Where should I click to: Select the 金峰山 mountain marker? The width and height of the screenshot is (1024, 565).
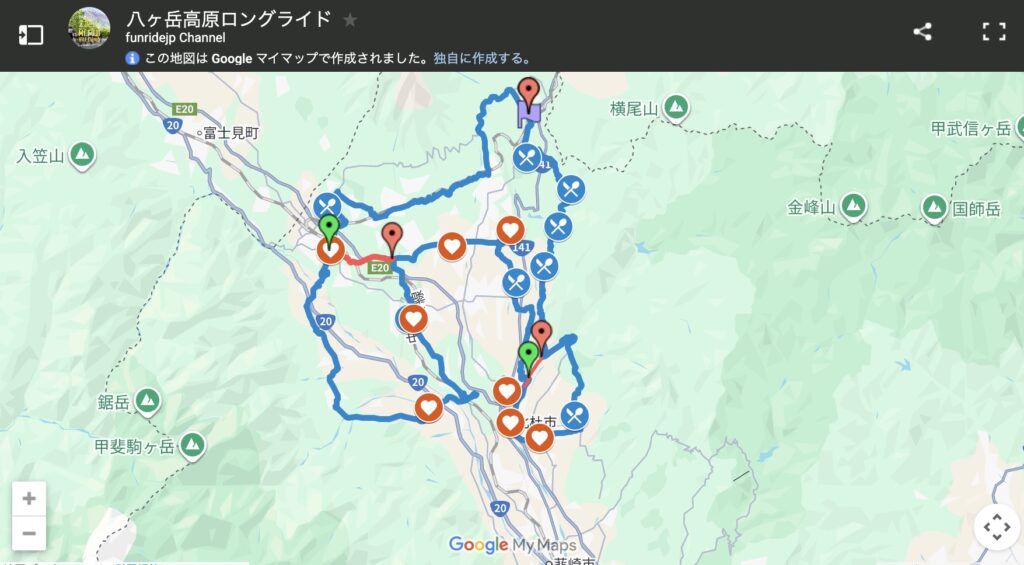853,207
